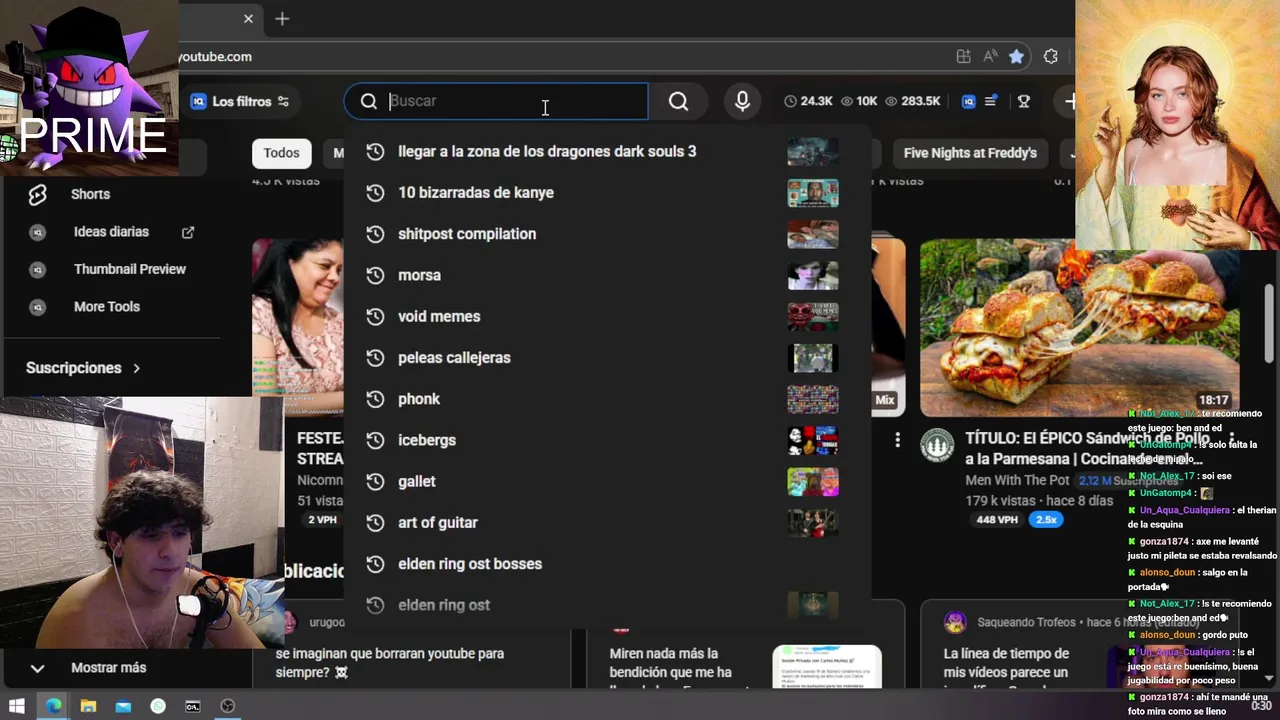Click thumbnail beside 10 bizarradas de kanye
1280x720 pixels.
[812, 193]
